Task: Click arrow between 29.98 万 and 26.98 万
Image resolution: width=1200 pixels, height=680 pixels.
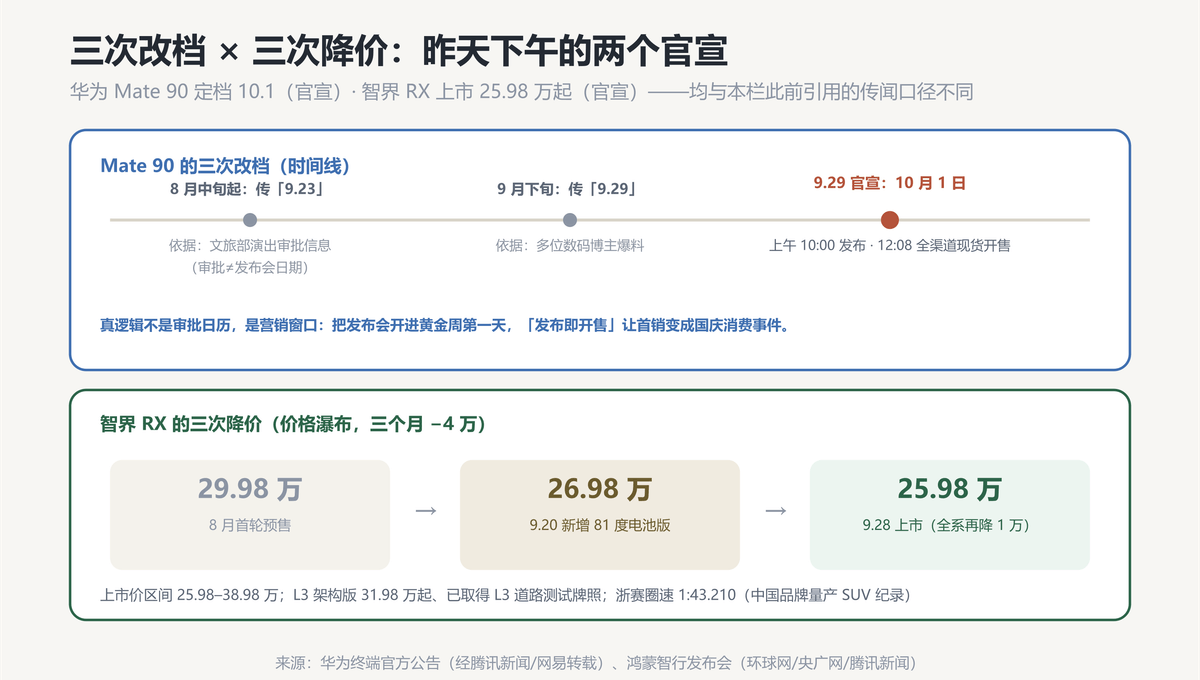Action: (425, 511)
